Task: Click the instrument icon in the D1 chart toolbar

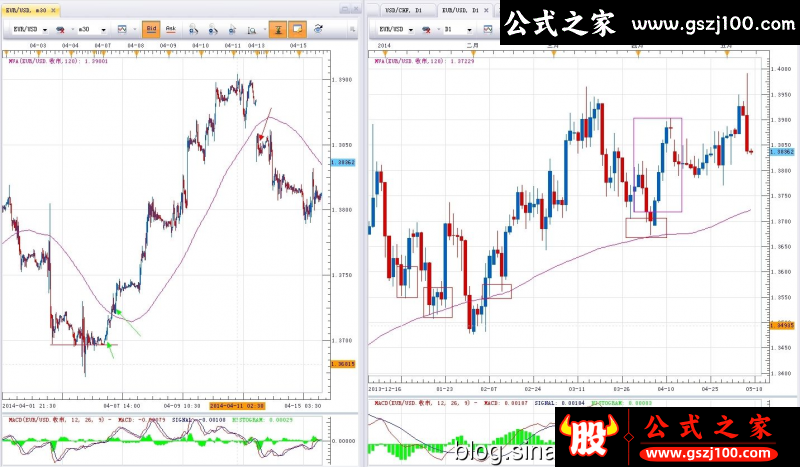Action: click(427, 30)
